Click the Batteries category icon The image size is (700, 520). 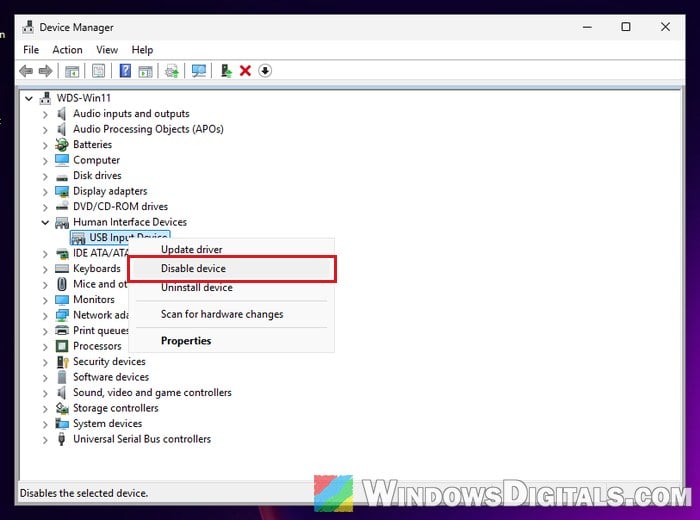(62, 145)
